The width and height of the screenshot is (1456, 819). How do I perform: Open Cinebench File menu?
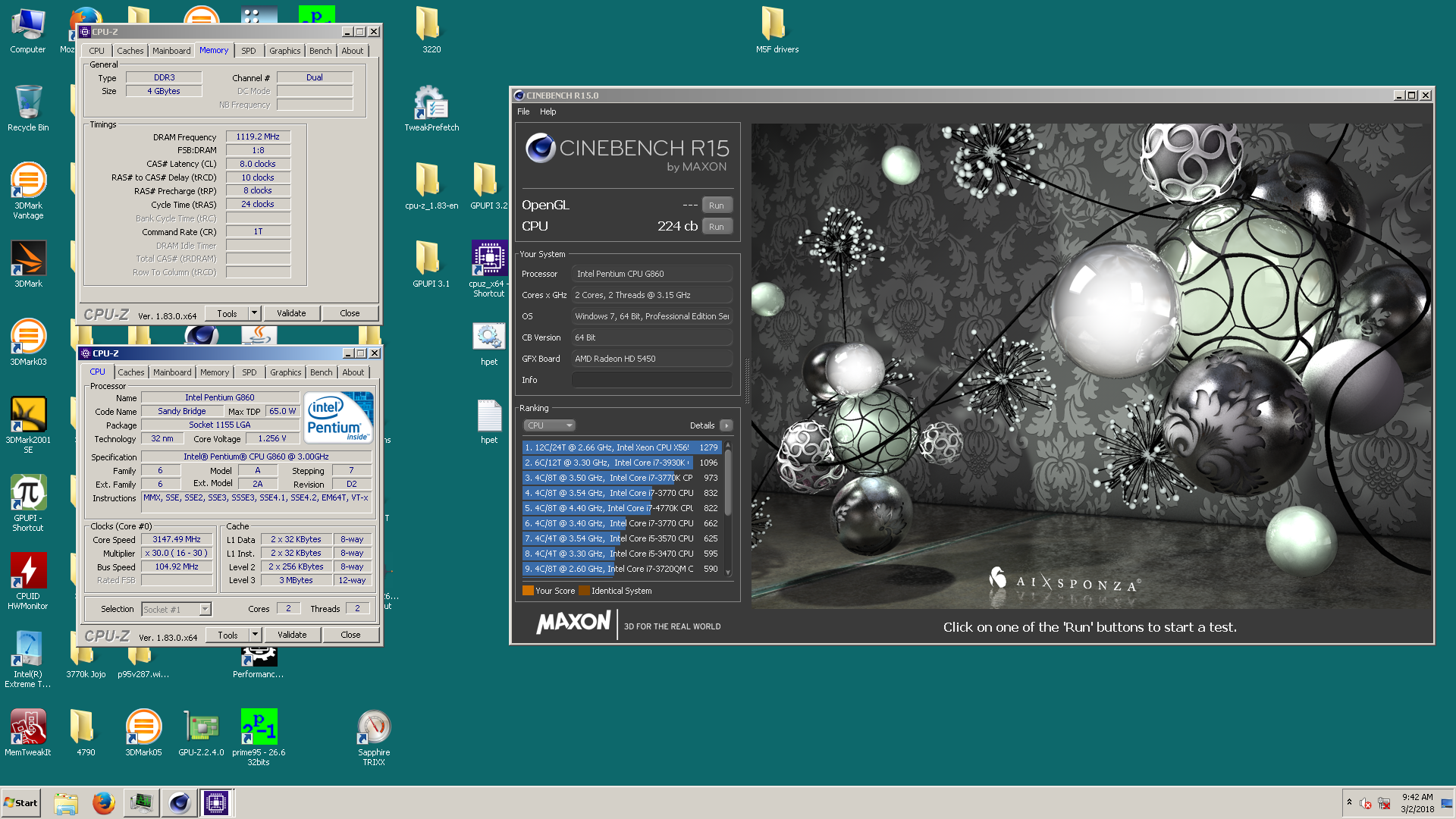523,111
